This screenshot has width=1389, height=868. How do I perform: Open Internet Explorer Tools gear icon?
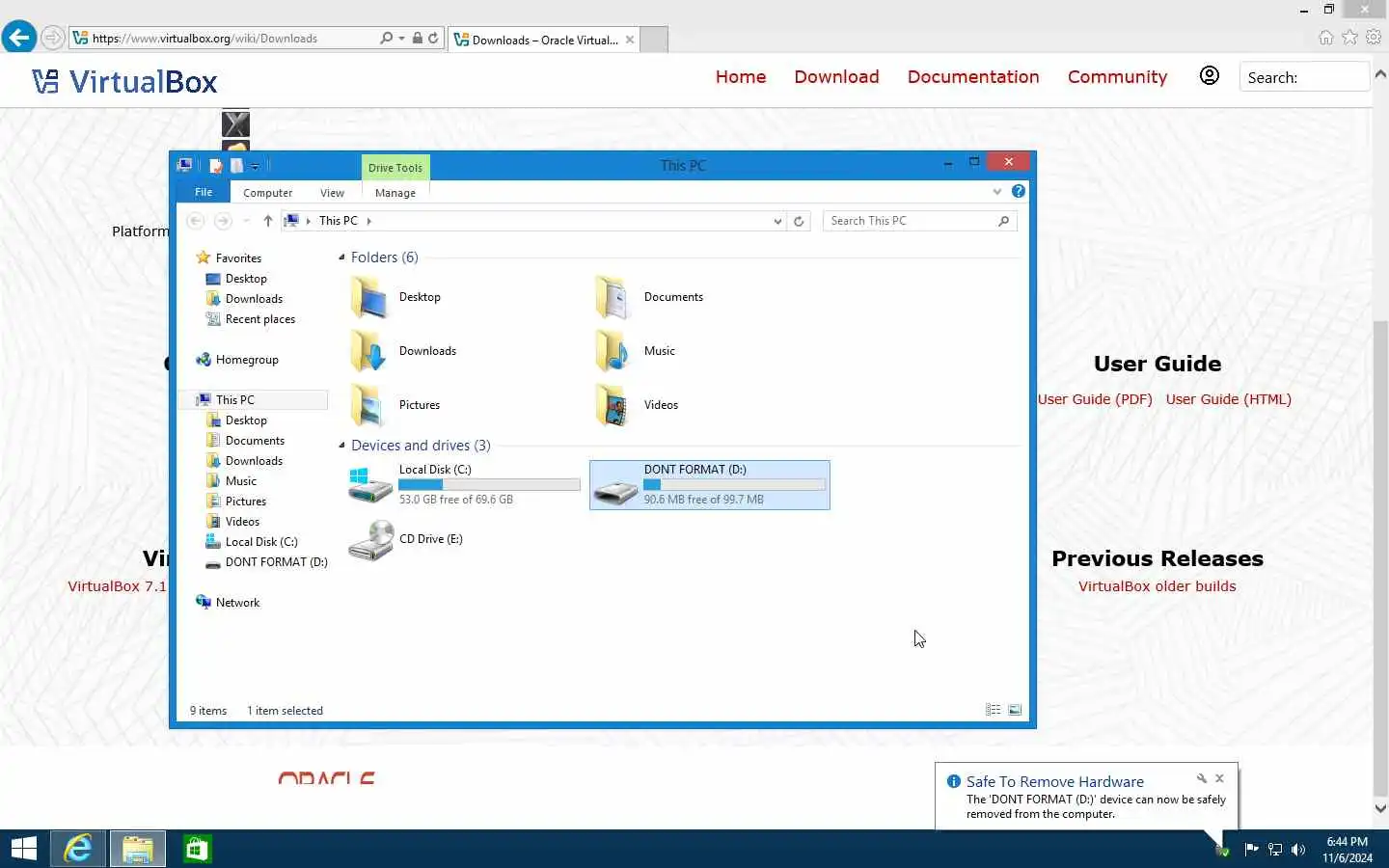1374,37
